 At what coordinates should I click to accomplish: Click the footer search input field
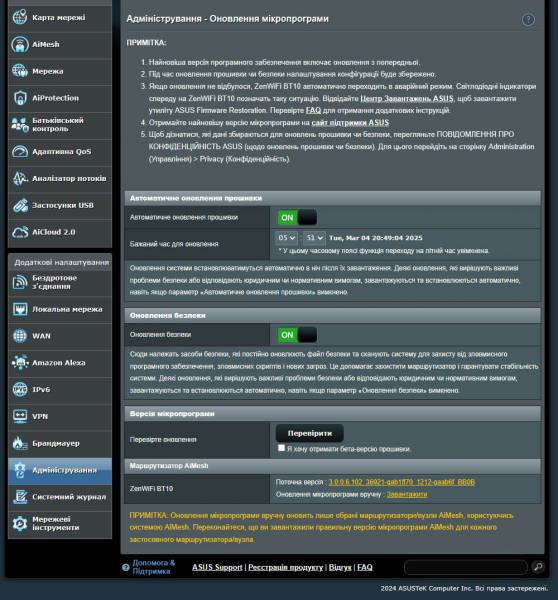point(466,567)
